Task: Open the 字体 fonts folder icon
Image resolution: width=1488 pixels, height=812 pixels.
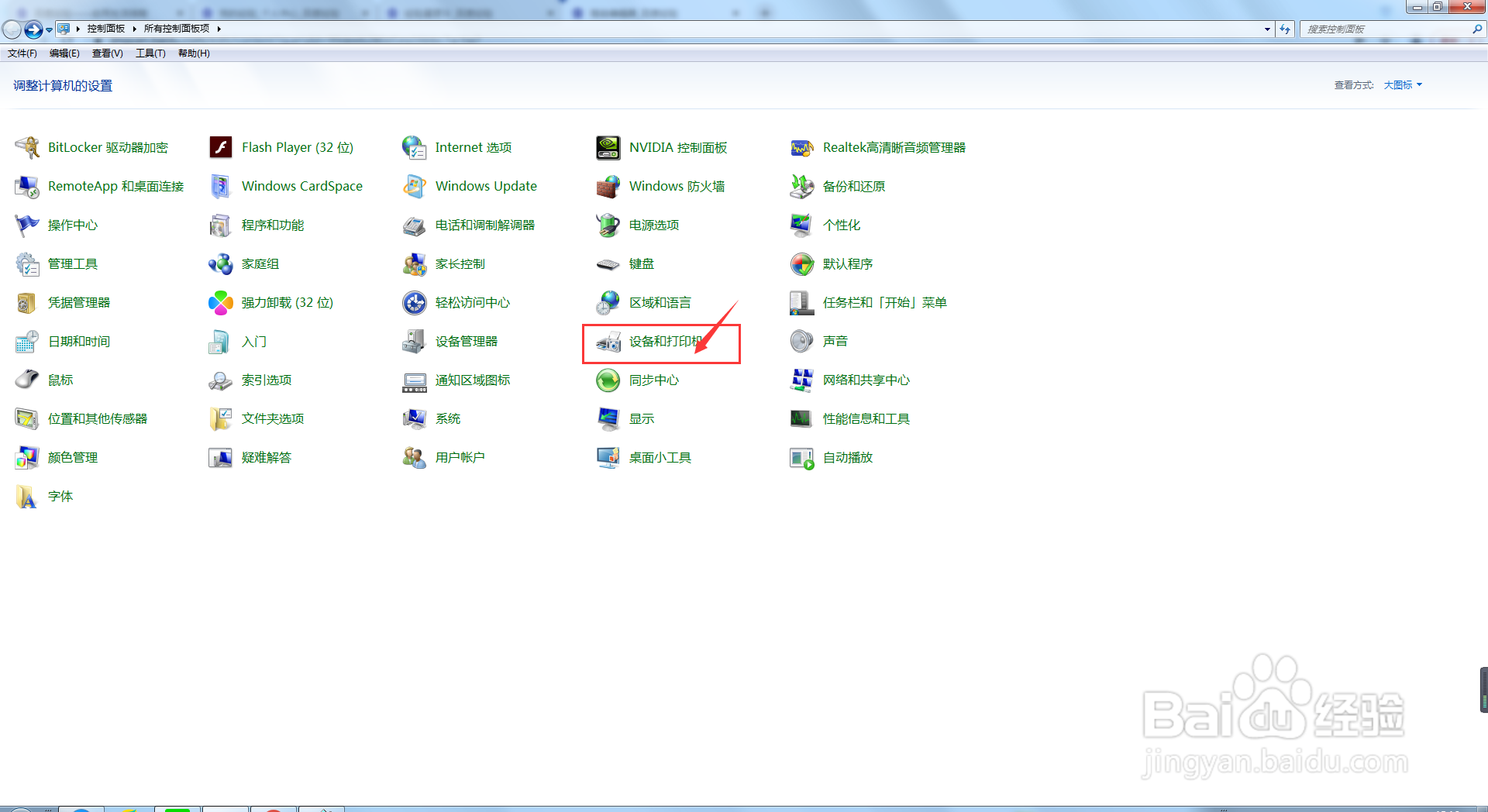Action: pos(27,496)
